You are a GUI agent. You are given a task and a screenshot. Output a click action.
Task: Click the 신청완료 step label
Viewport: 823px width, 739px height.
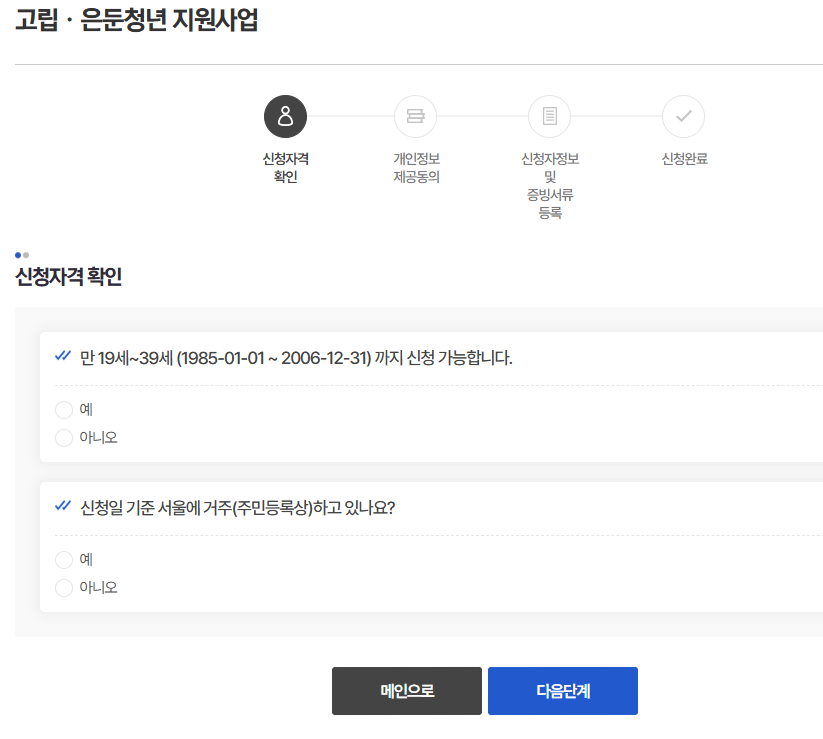pos(684,159)
